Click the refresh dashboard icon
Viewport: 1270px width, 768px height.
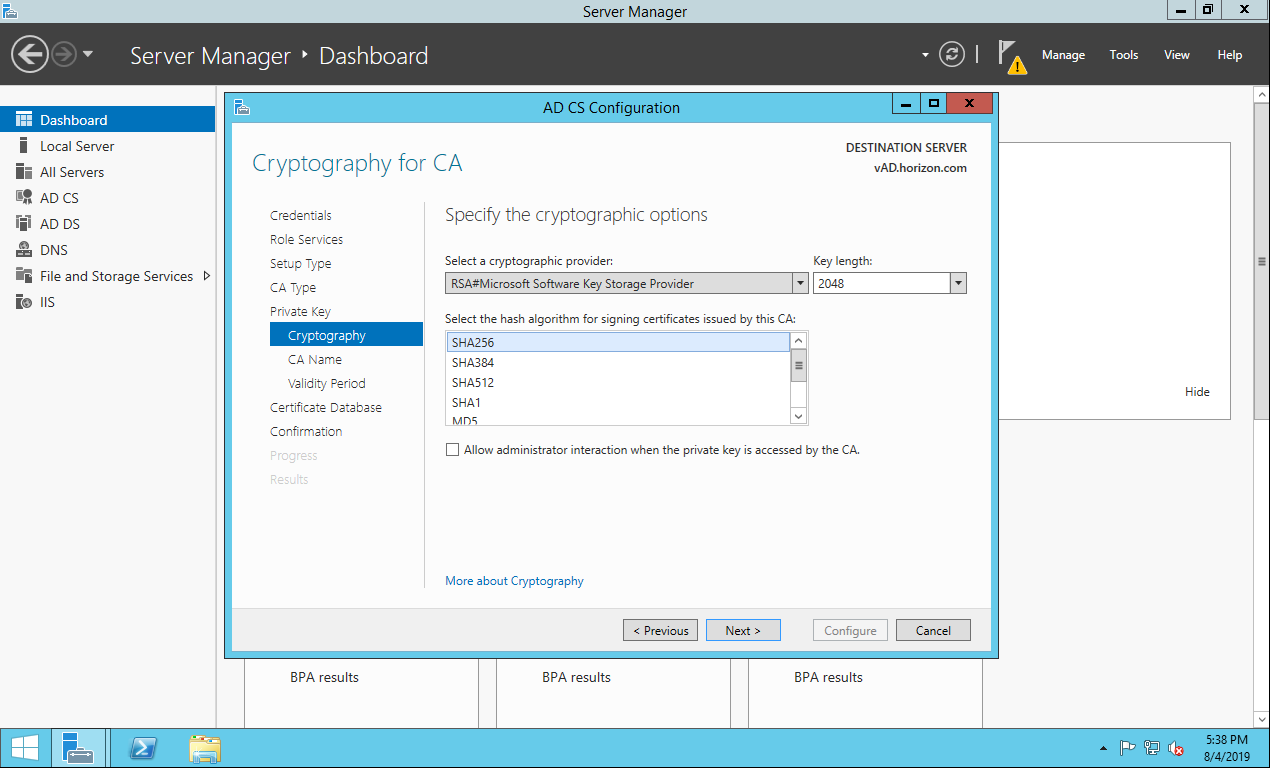pyautogui.click(x=952, y=55)
